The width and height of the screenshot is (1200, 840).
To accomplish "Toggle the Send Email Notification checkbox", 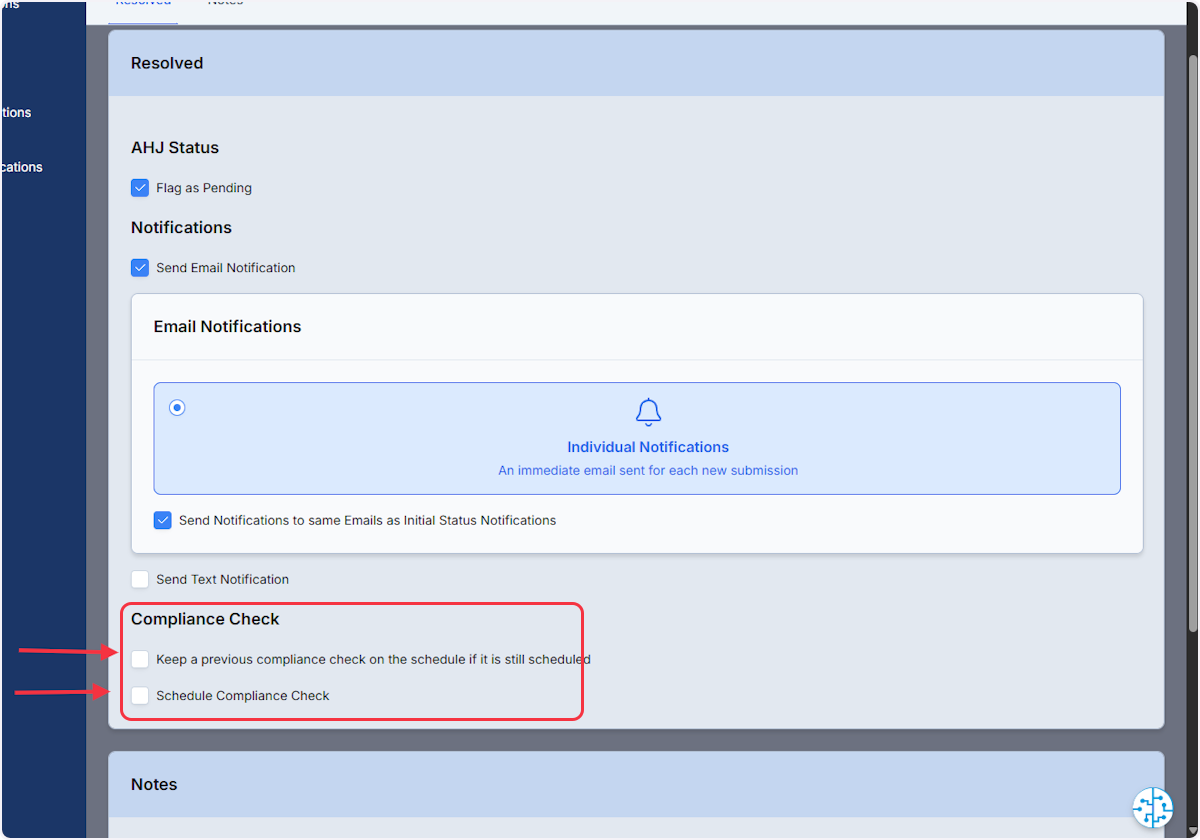I will pos(140,268).
